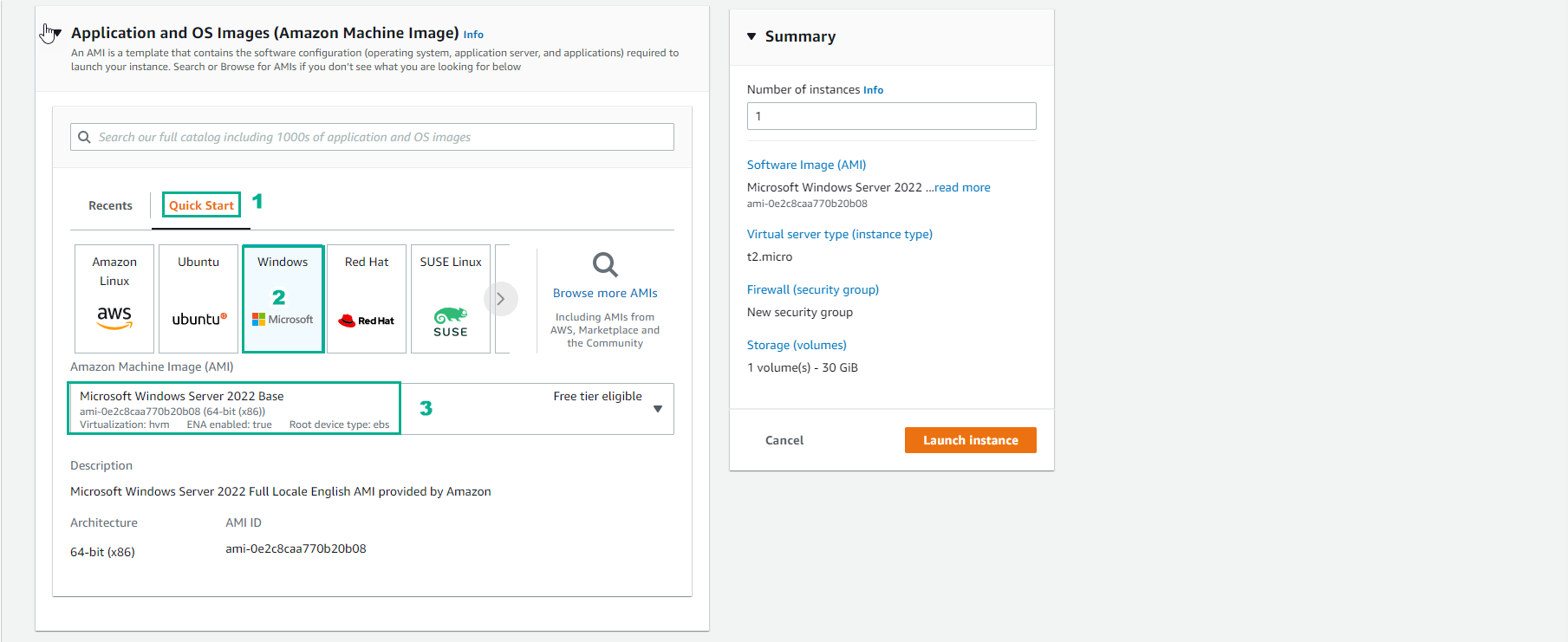This screenshot has height=642, width=1568.
Task: Click the right arrow in the AMI carousel
Action: tap(501, 298)
